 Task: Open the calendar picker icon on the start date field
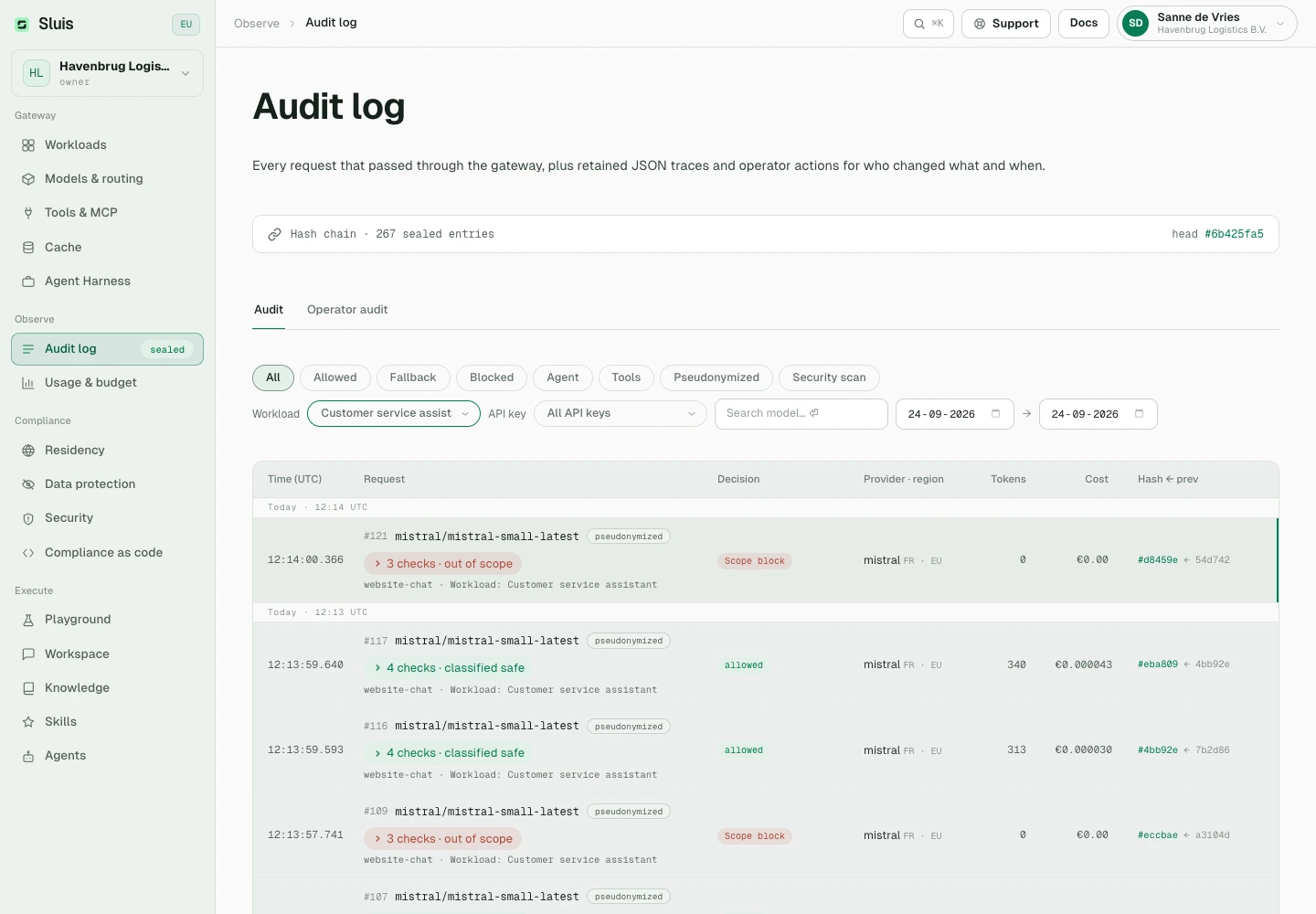pyautogui.click(x=996, y=414)
